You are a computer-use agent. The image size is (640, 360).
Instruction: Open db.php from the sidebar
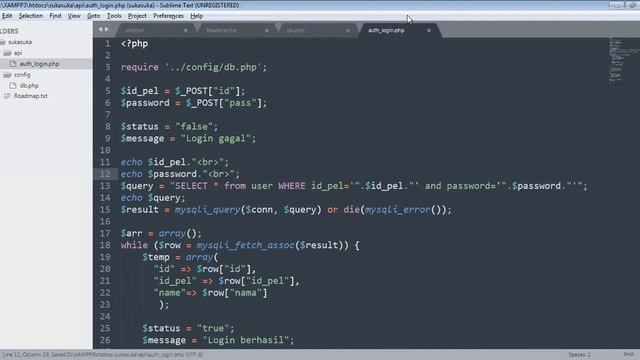[x=29, y=86]
